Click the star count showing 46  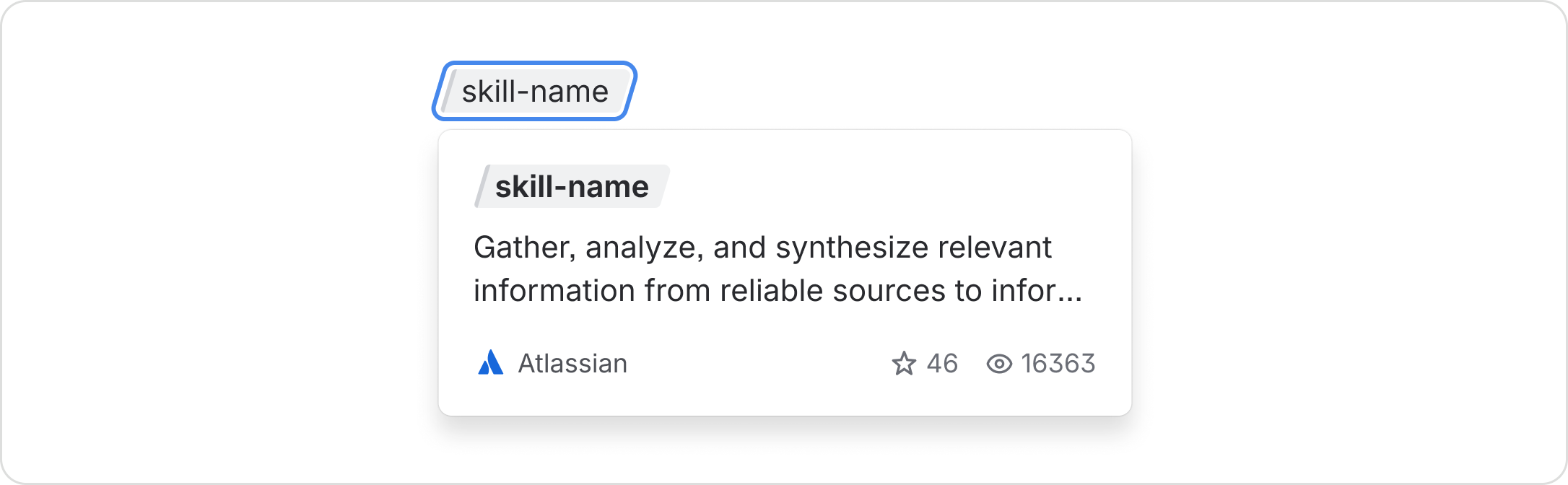(944, 364)
